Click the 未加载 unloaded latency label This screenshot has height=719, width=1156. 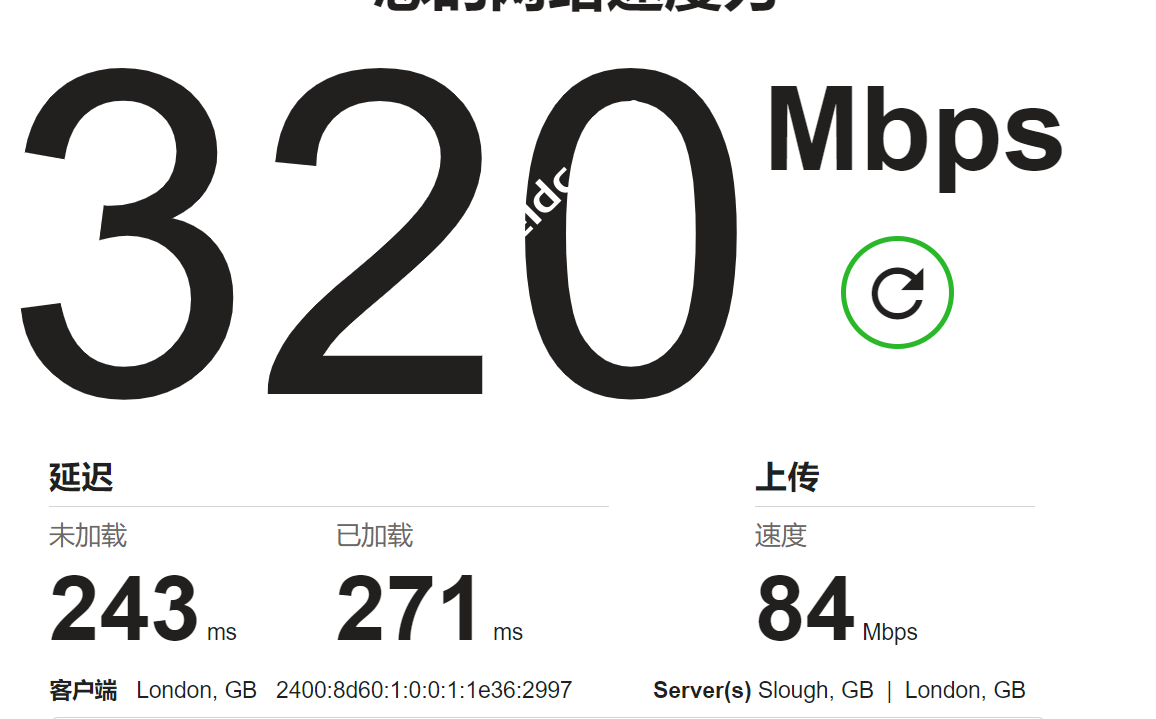(x=88, y=535)
